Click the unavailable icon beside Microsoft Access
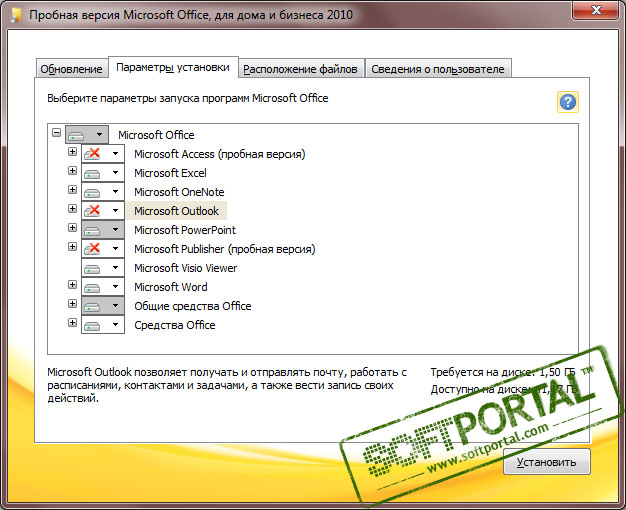 [x=92, y=153]
